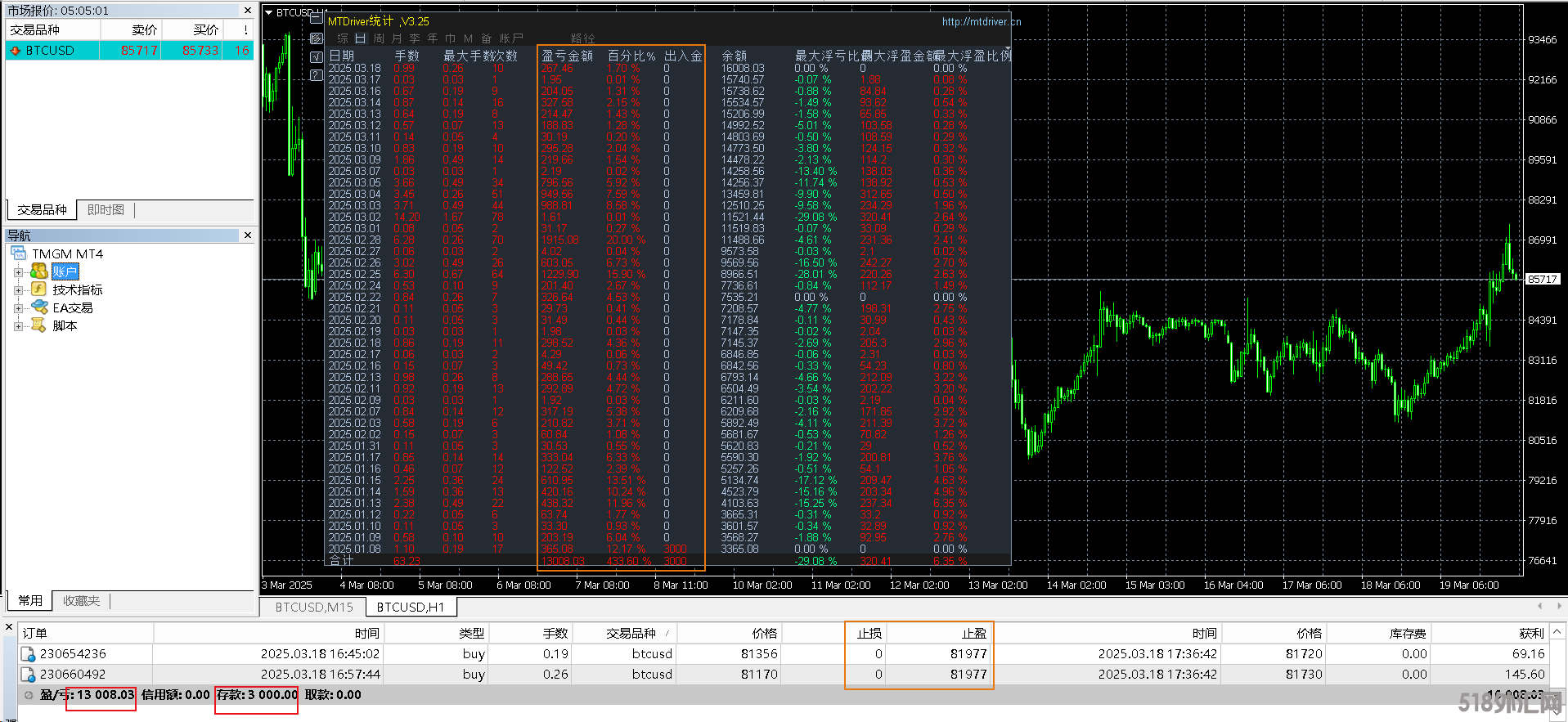This screenshot has width=1568, height=722.
Task: Switch to the BTCUSD,M15 chart tab
Action: [x=314, y=607]
